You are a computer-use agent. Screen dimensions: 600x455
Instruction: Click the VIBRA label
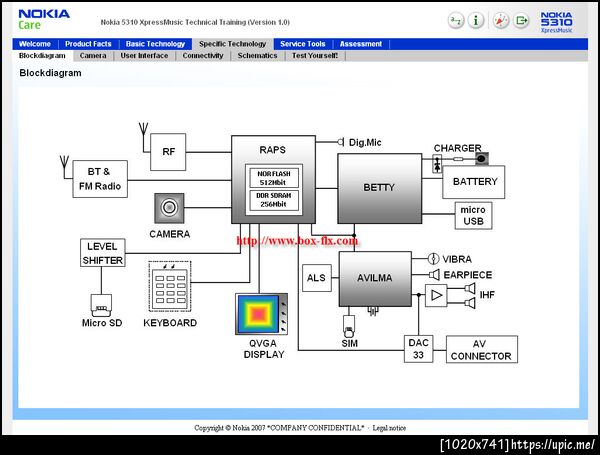click(457, 259)
